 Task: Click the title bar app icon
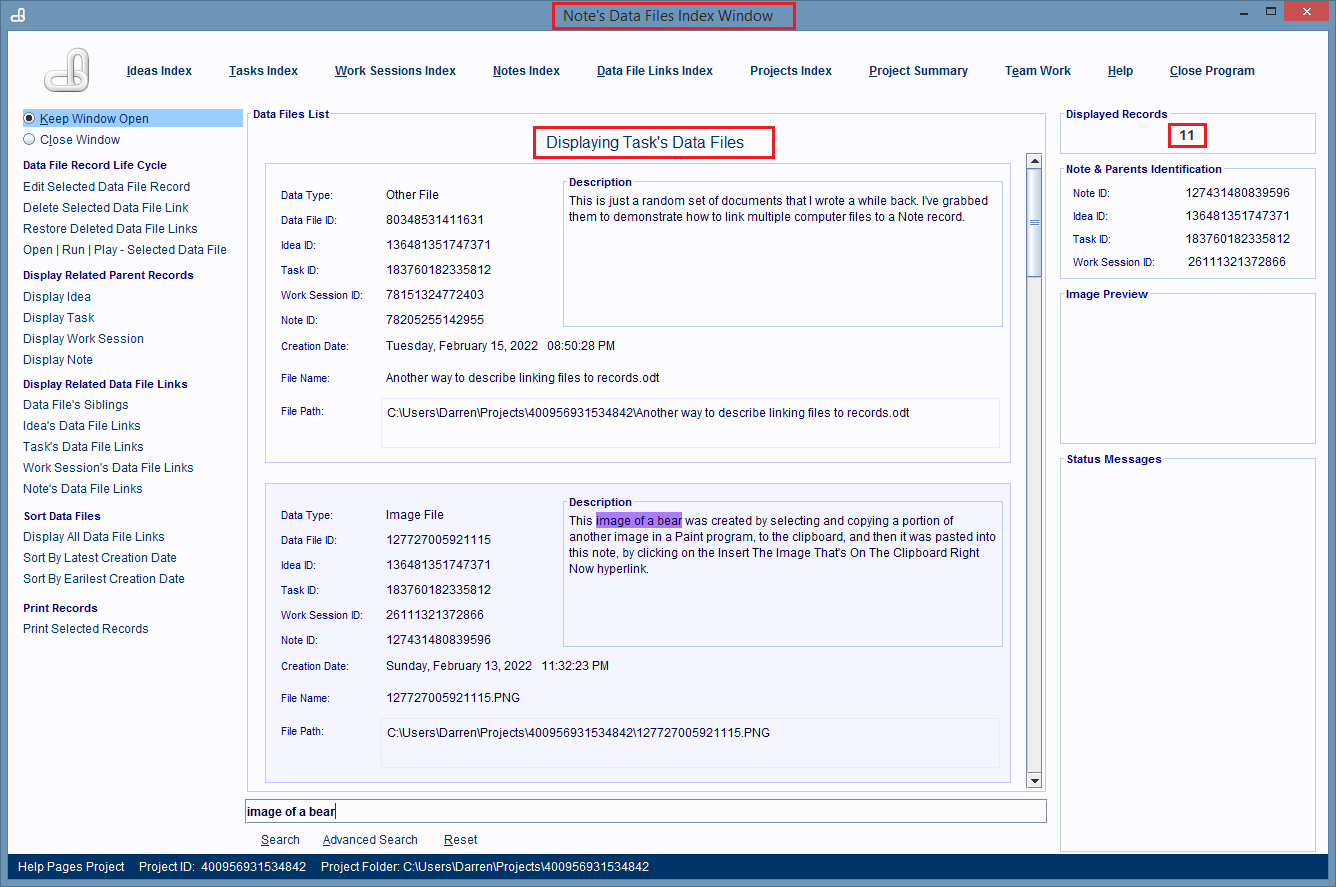point(17,15)
